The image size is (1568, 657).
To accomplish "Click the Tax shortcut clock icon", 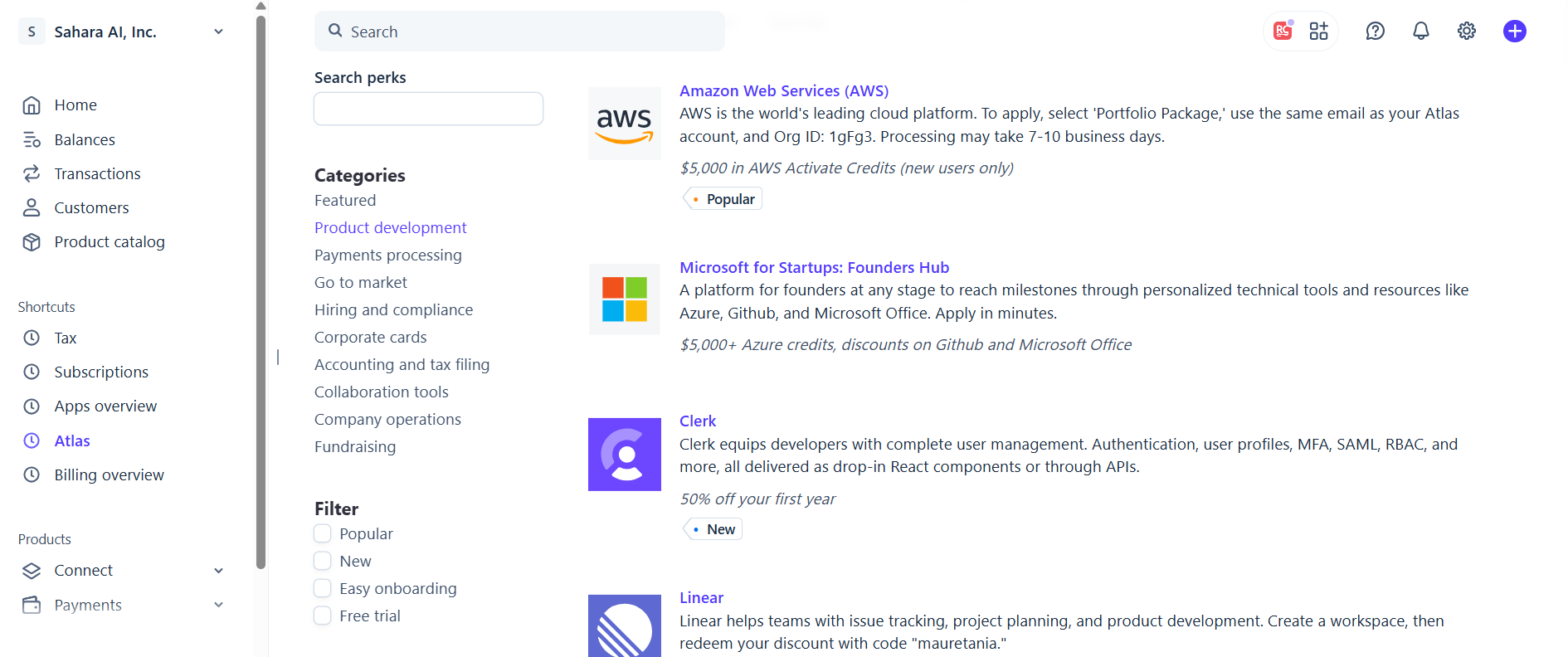I will tap(32, 338).
